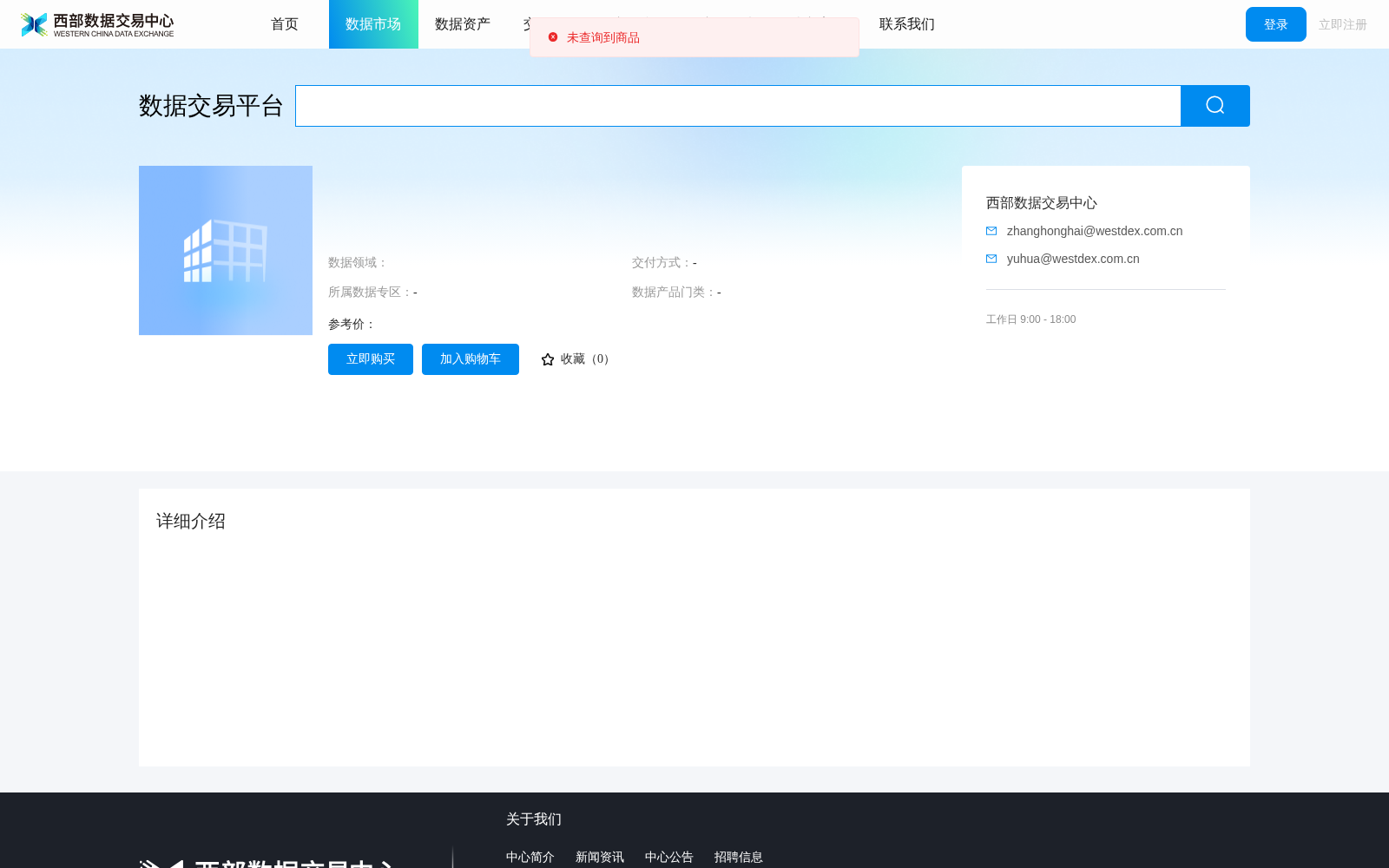Click the search magnifier button
This screenshot has width=1389, height=868.
point(1215,106)
